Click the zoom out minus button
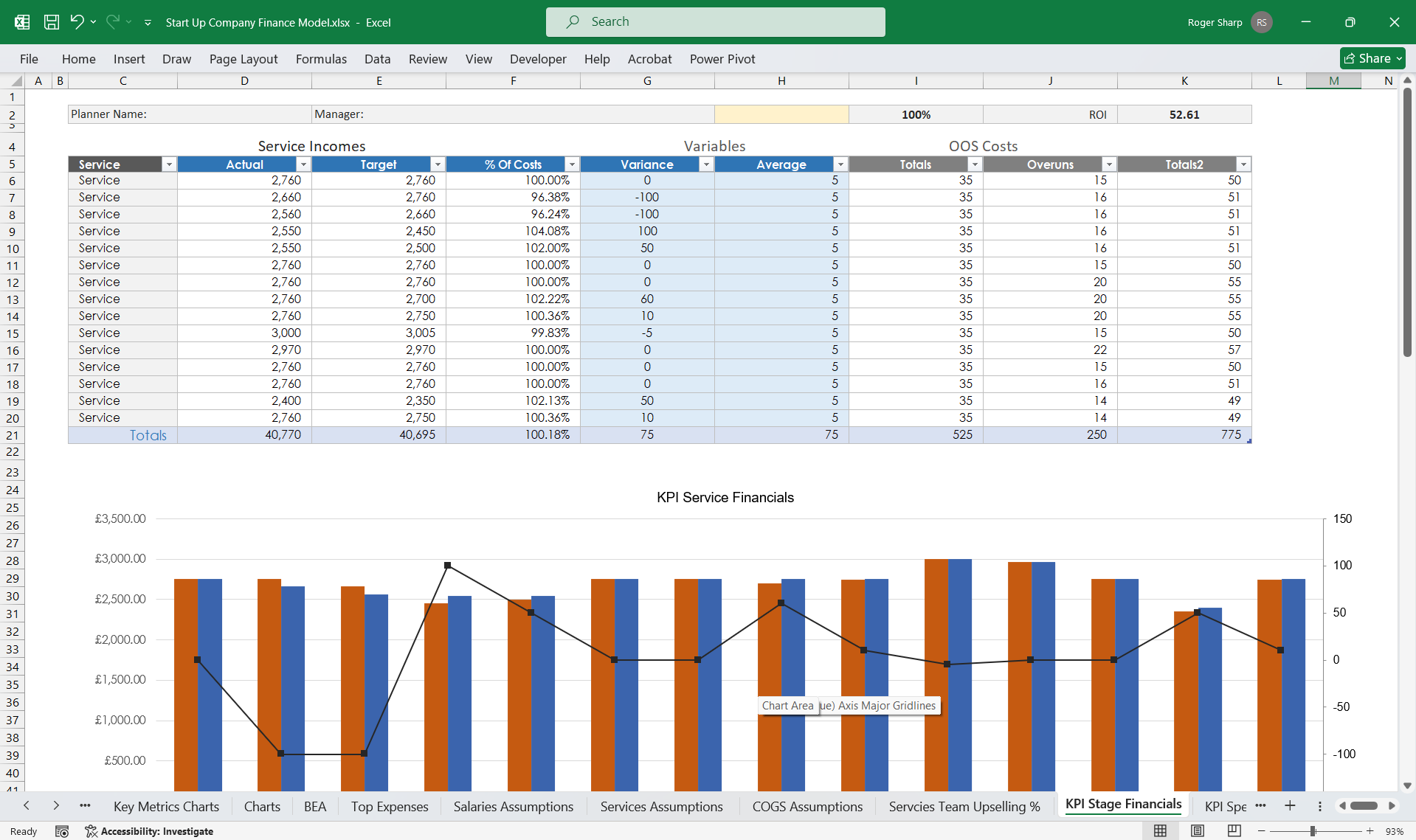1416x840 pixels. [x=1261, y=831]
